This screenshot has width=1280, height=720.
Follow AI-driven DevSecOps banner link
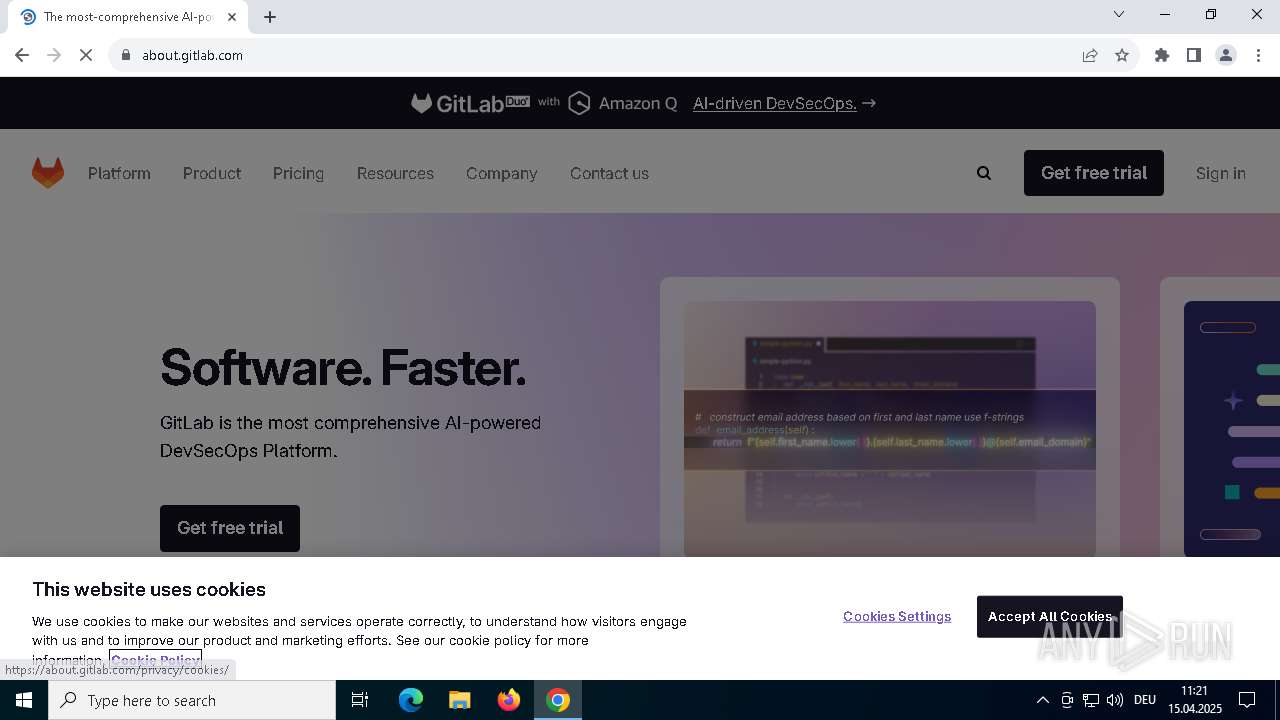click(x=784, y=103)
